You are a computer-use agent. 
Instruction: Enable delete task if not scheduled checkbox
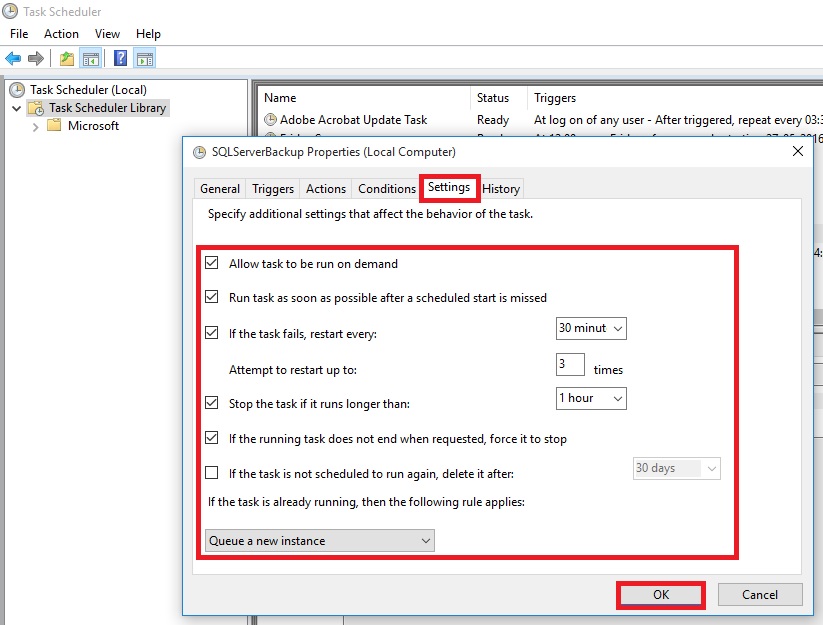click(211, 473)
